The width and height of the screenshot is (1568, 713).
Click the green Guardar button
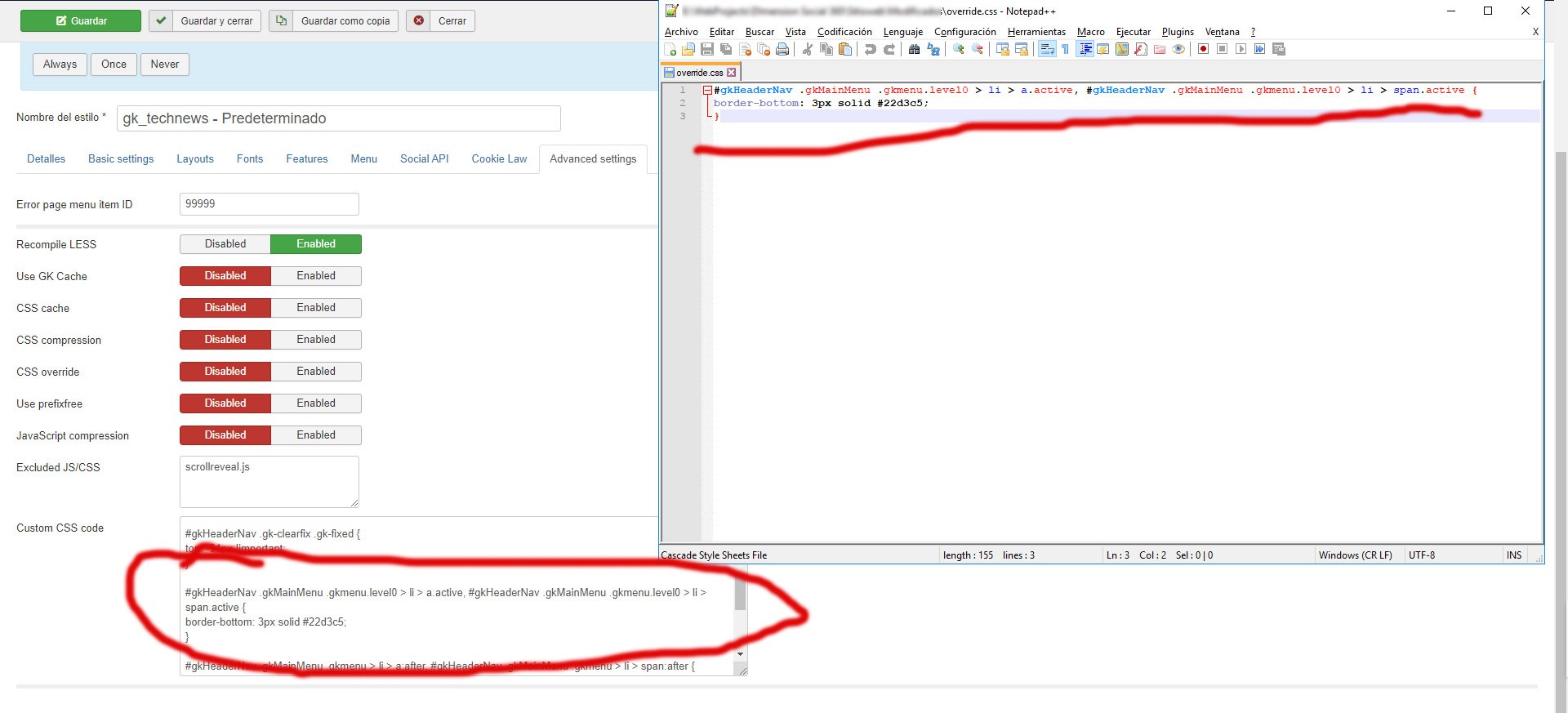pyautogui.click(x=81, y=21)
